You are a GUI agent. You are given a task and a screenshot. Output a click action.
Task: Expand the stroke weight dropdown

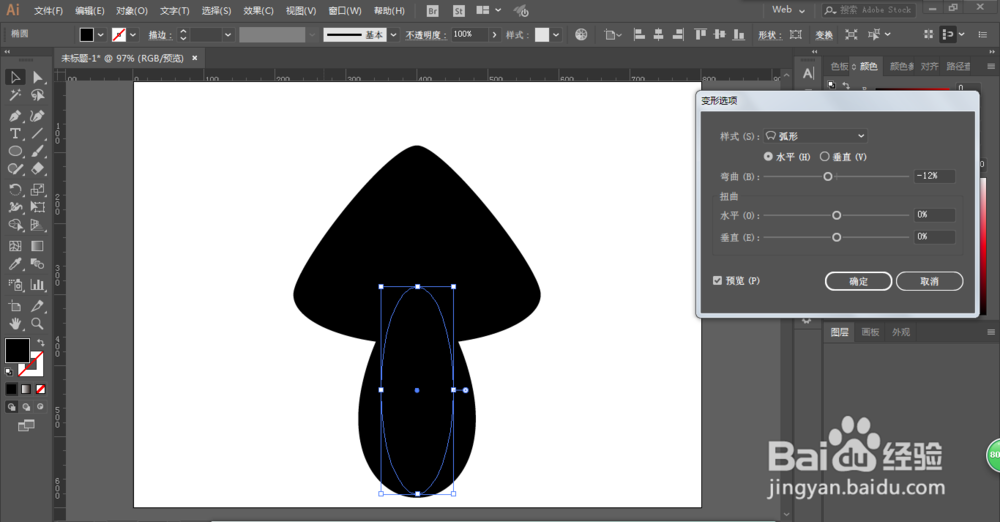(x=228, y=35)
